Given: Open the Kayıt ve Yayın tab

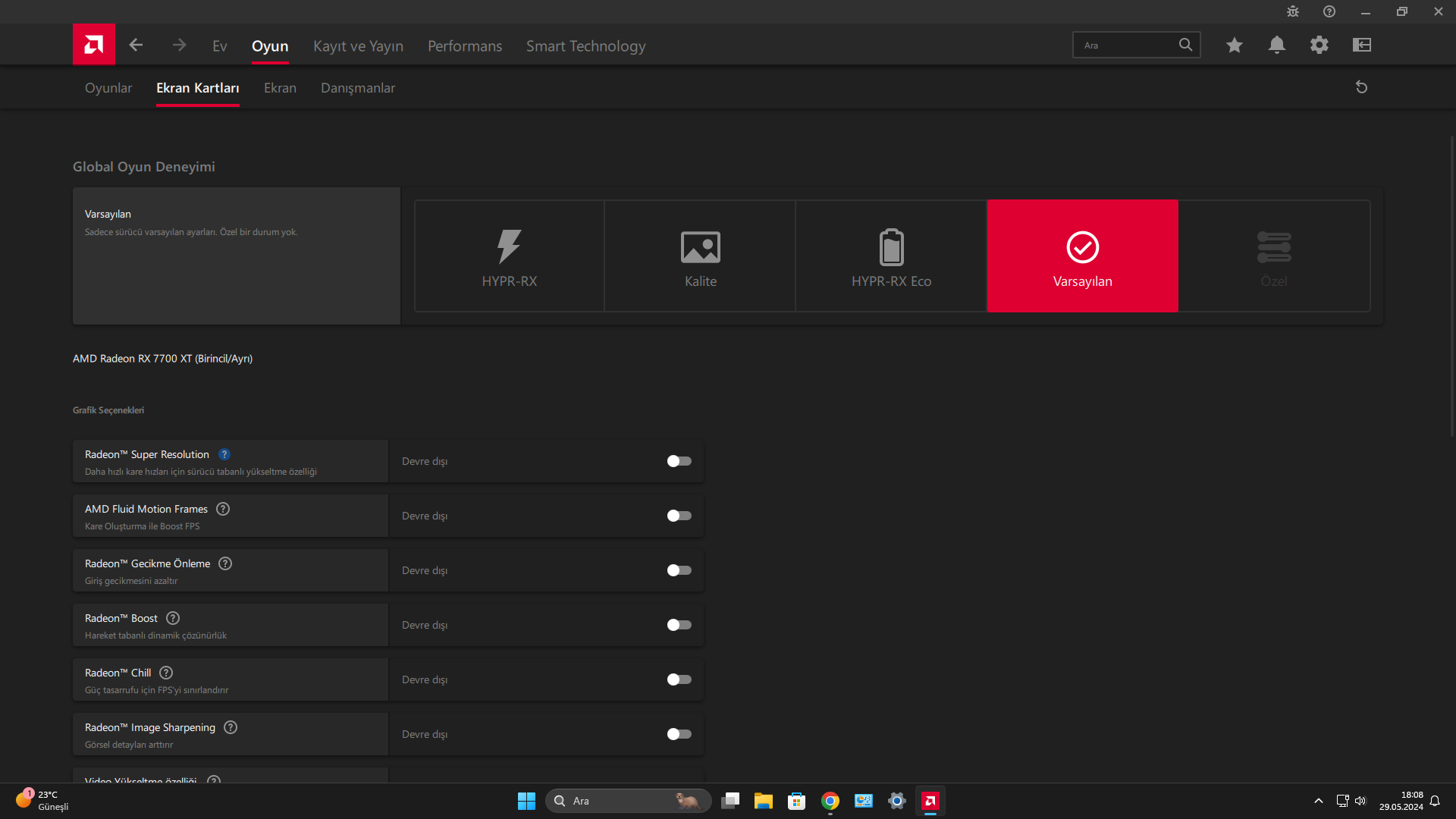Looking at the screenshot, I should coord(358,46).
